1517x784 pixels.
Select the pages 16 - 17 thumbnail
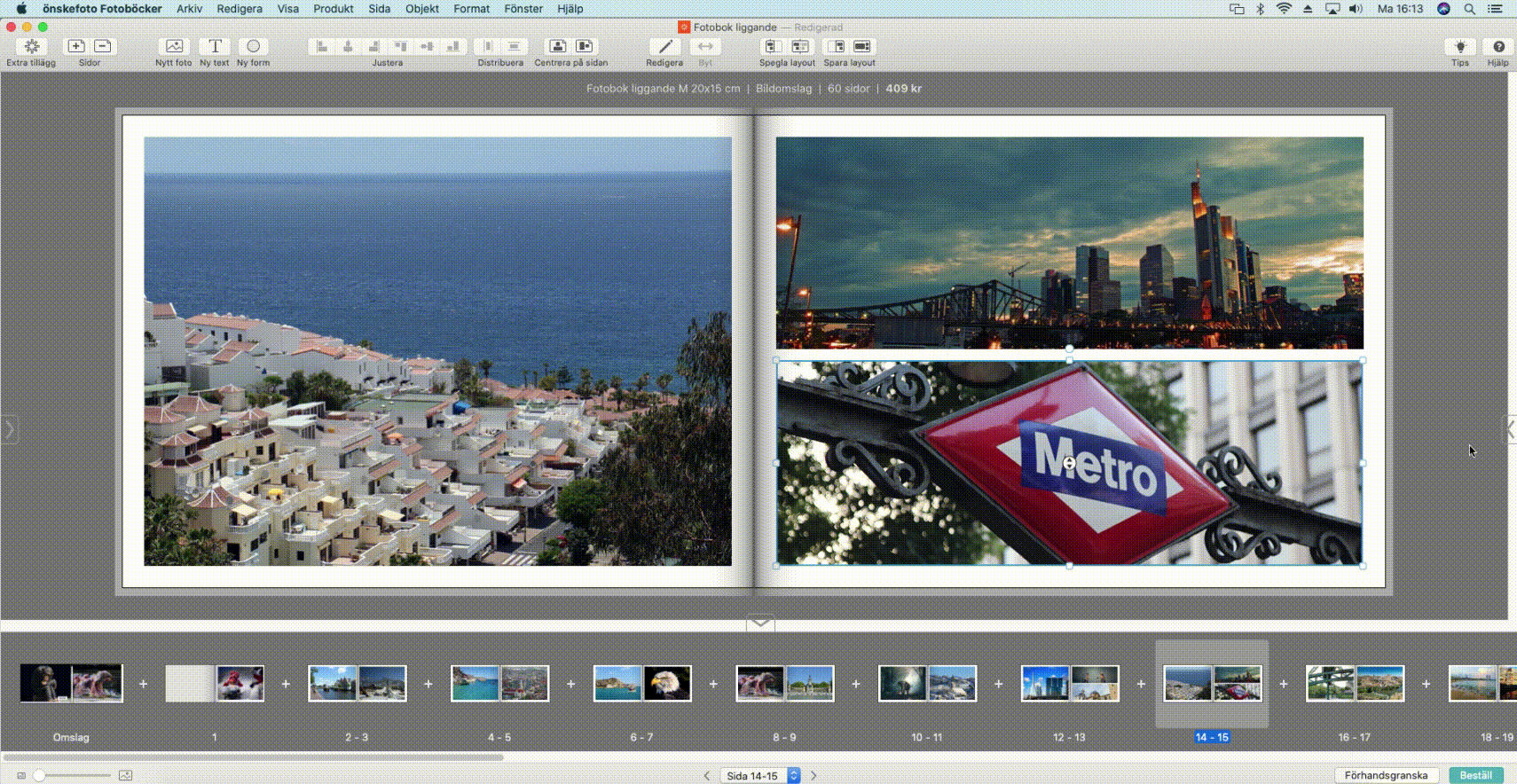[x=1355, y=684]
